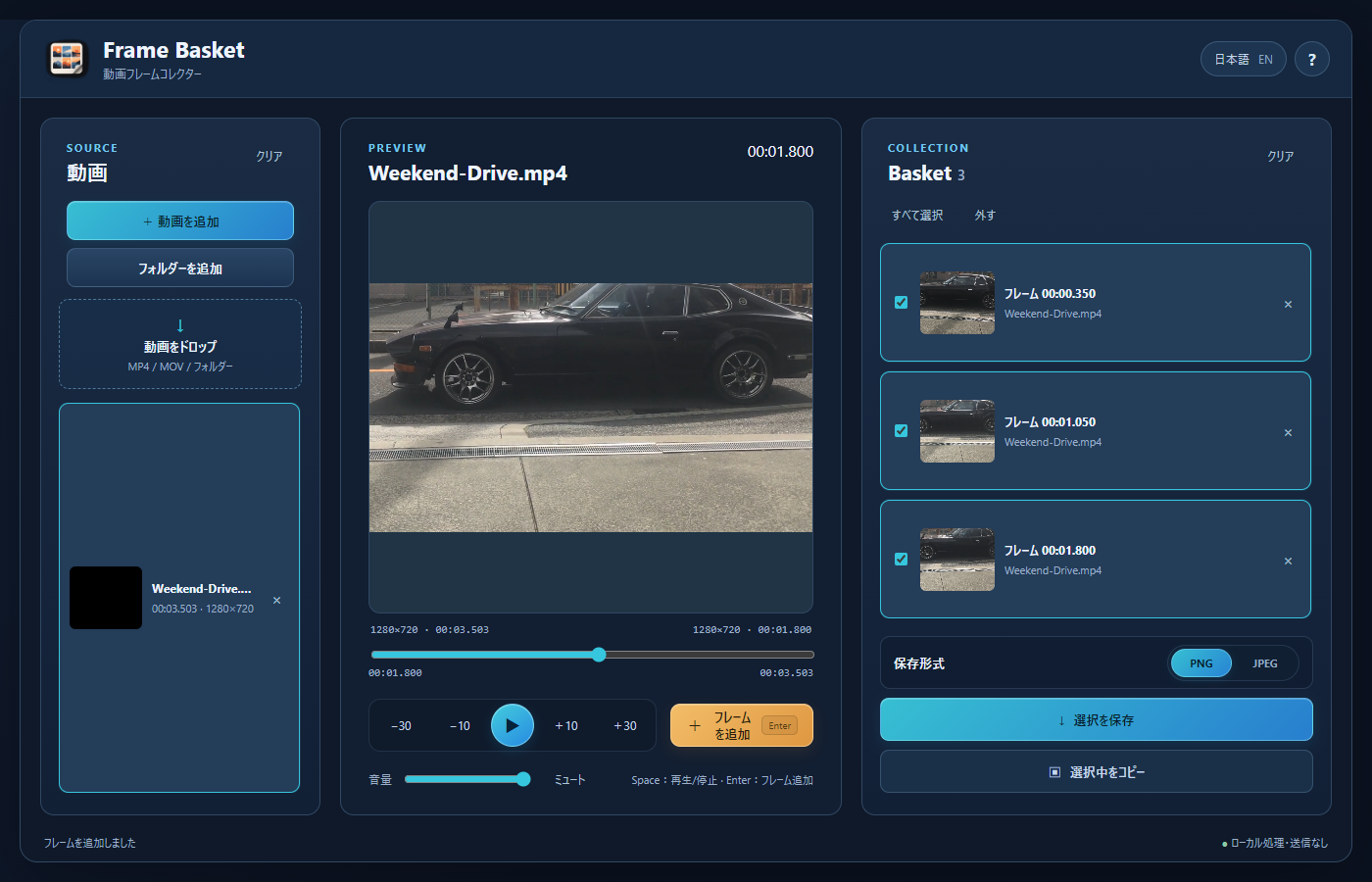
Task: Step forward 10 frames with +10
Action: click(566, 726)
